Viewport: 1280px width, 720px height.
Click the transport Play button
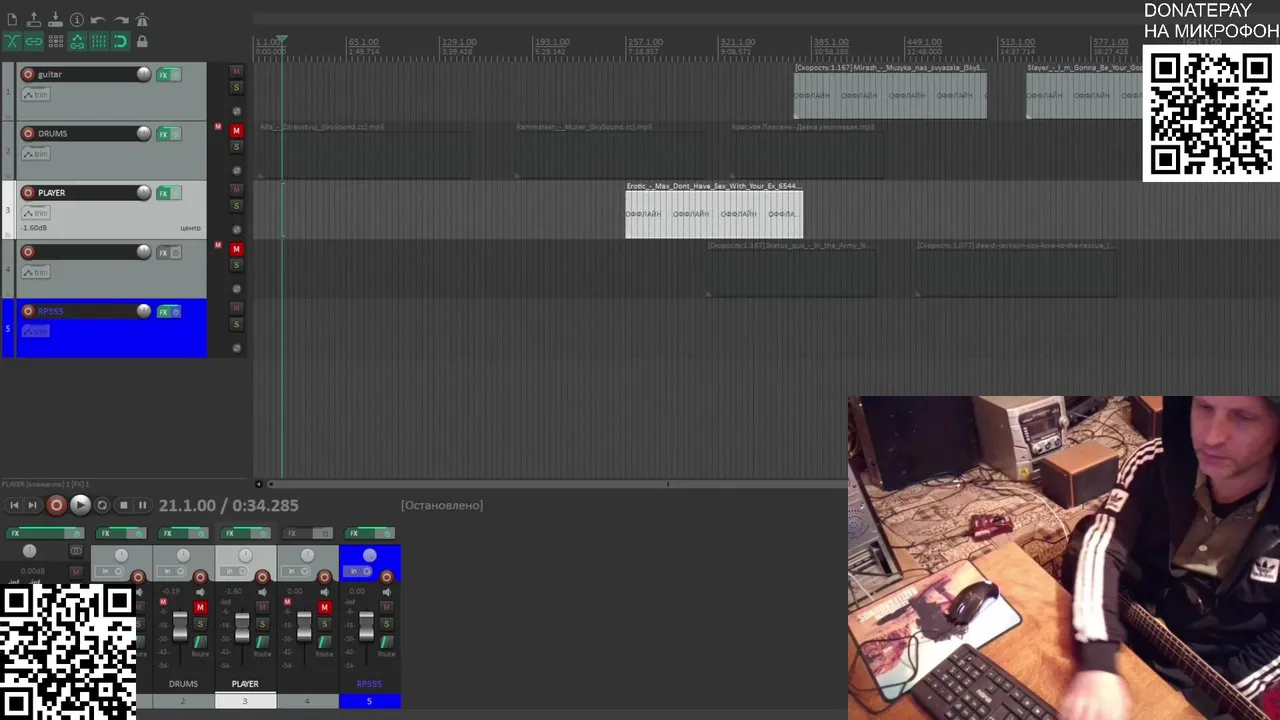tap(80, 505)
